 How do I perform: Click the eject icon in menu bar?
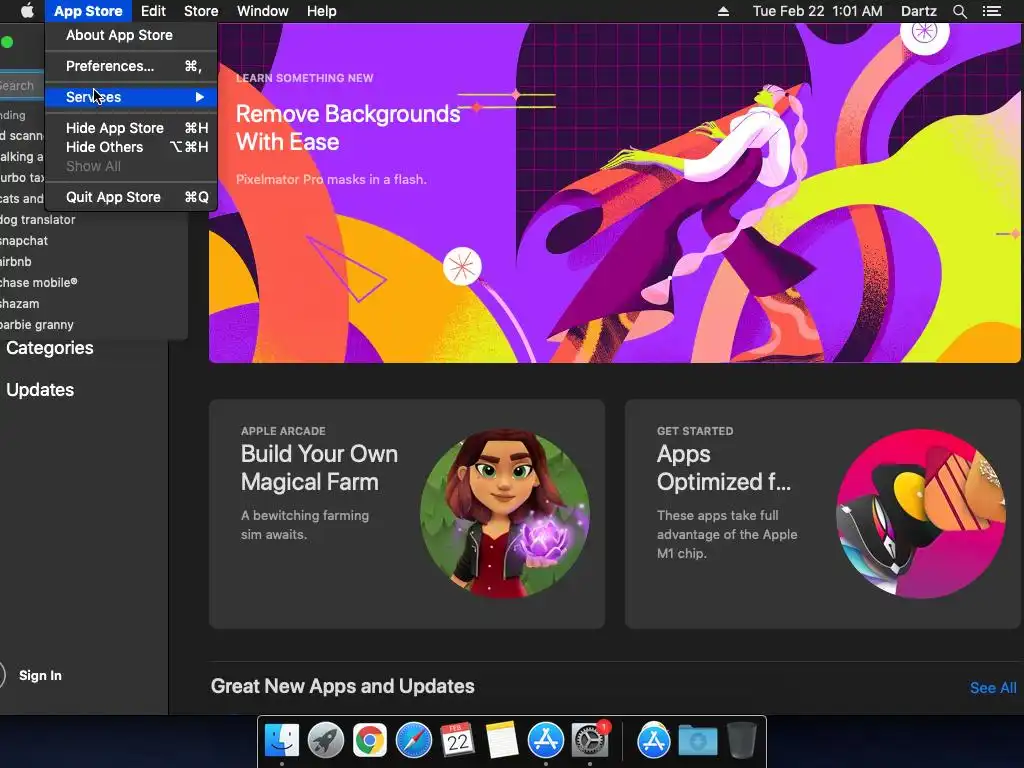click(723, 11)
